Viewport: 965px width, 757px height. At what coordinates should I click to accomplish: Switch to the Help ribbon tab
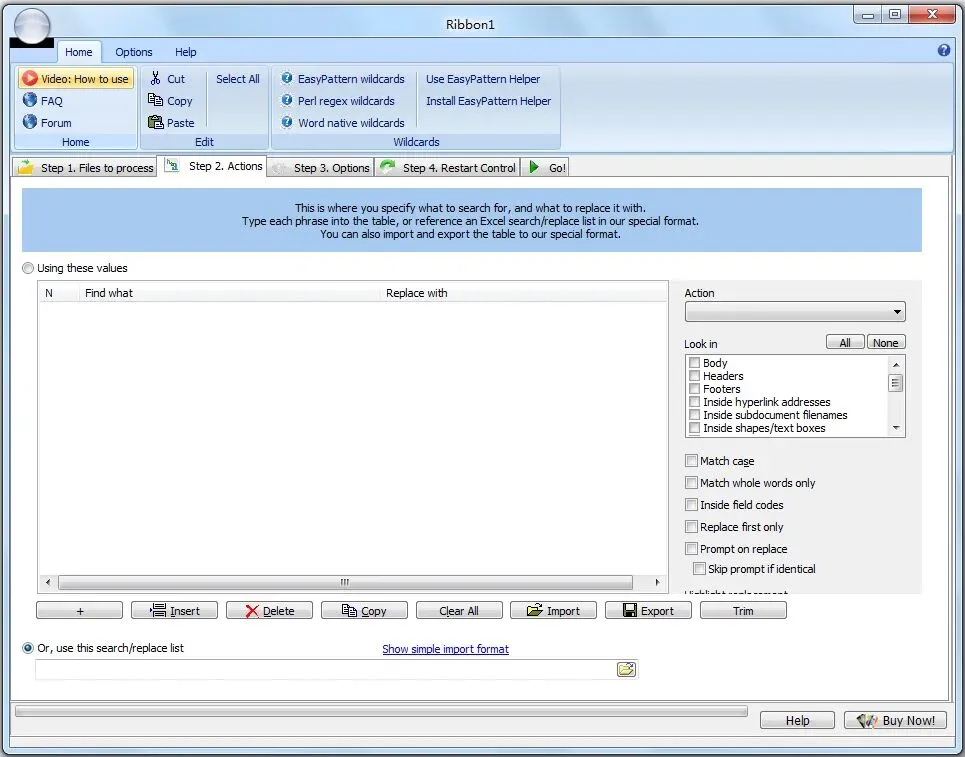tap(185, 52)
